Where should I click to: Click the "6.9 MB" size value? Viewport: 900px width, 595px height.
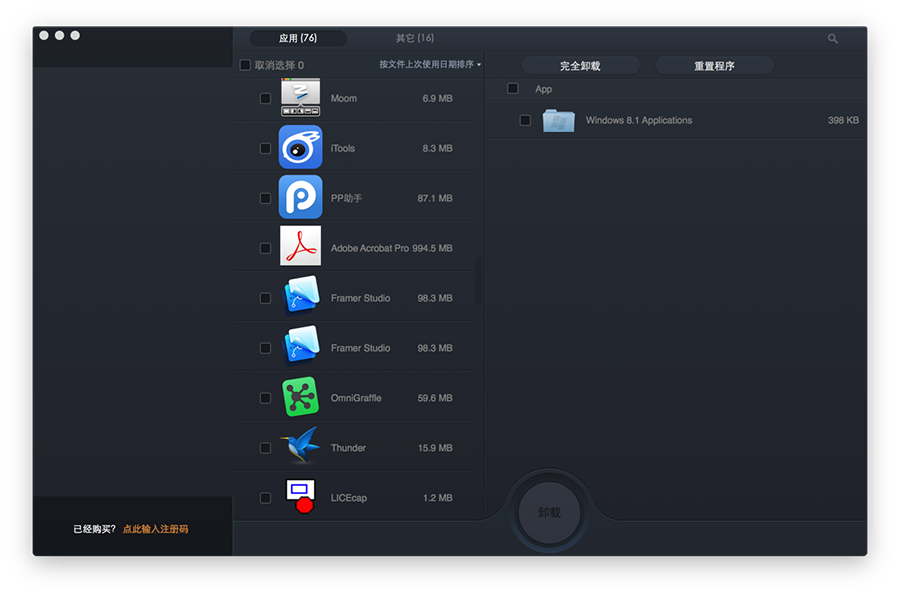coord(437,98)
